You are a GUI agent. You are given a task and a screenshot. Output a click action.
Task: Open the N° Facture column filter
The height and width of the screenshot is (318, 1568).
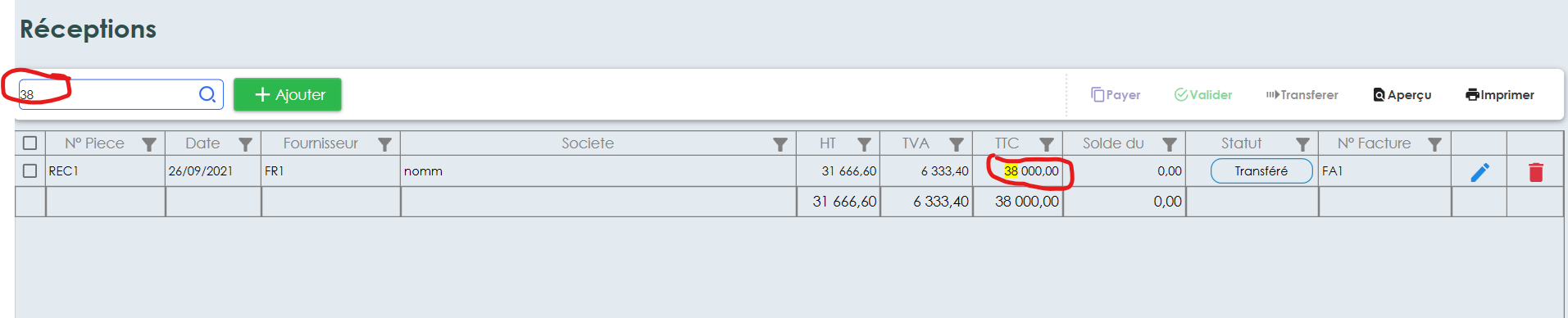pos(1434,144)
